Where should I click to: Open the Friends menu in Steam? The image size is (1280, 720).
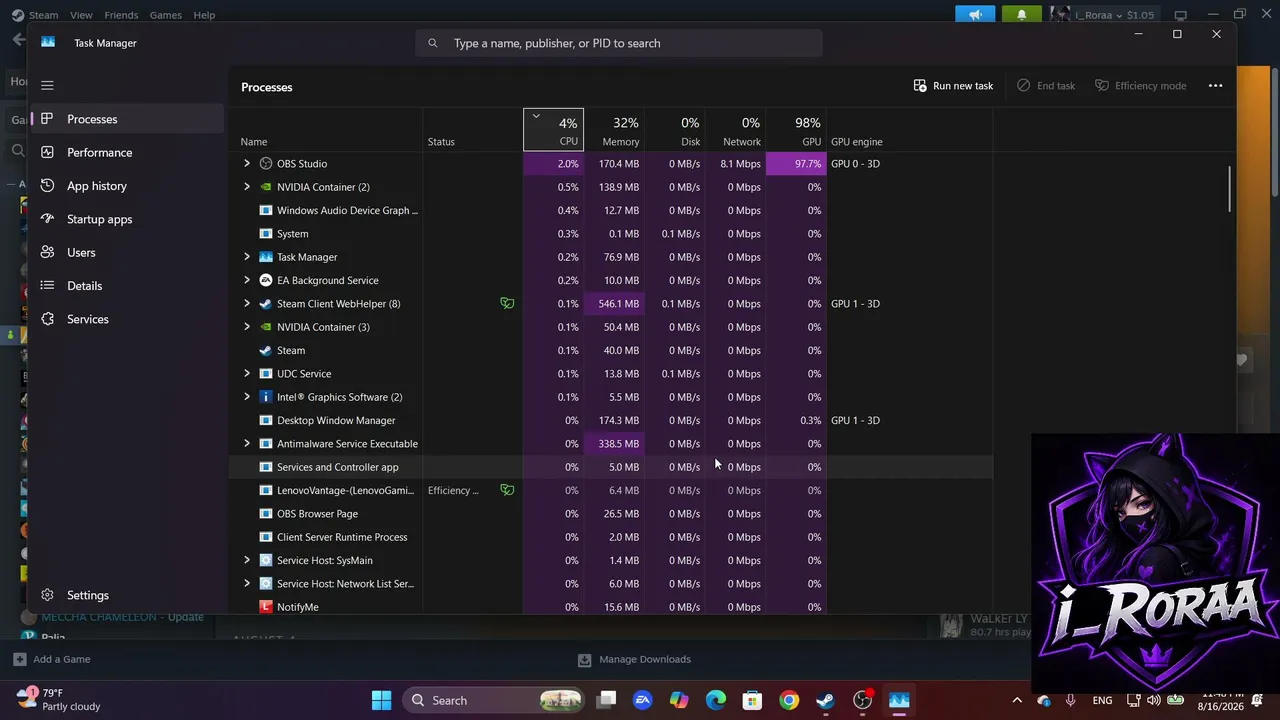tap(121, 15)
